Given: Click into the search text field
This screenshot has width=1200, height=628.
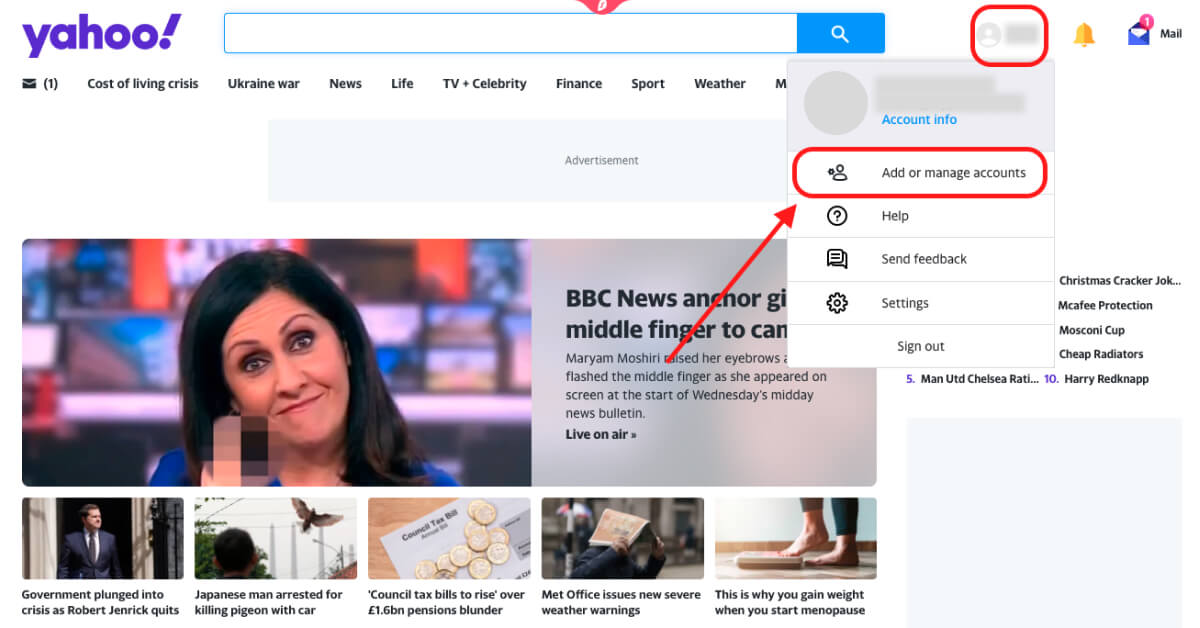Looking at the screenshot, I should [x=510, y=33].
